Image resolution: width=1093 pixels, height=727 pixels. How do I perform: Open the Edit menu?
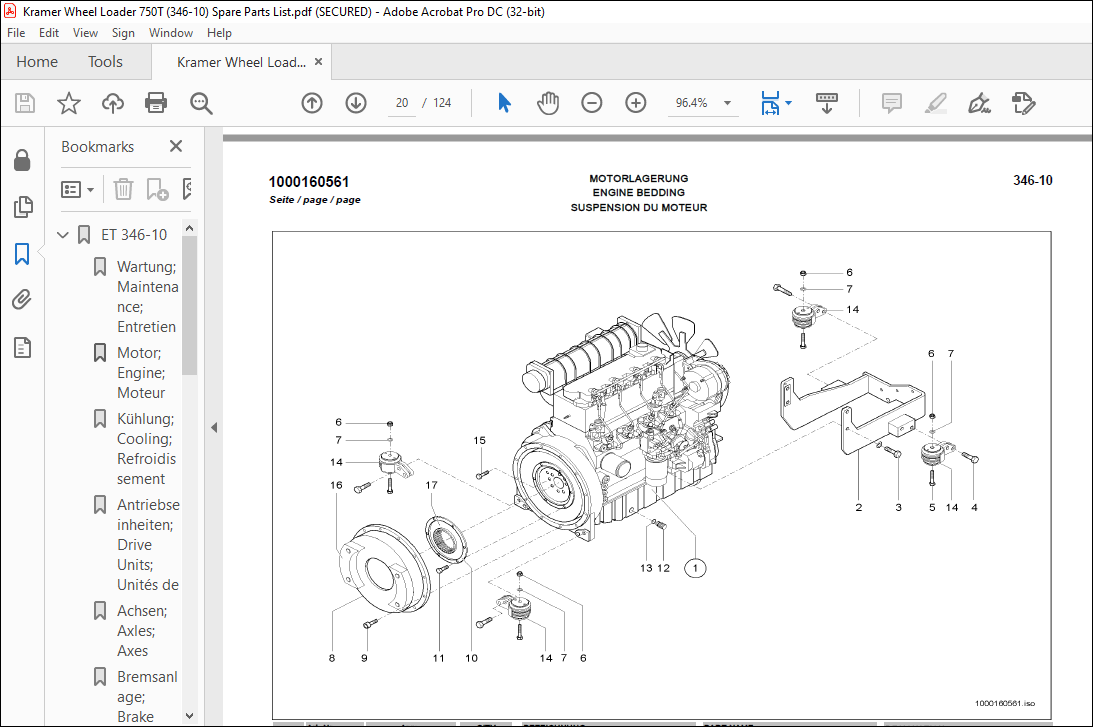coord(49,33)
